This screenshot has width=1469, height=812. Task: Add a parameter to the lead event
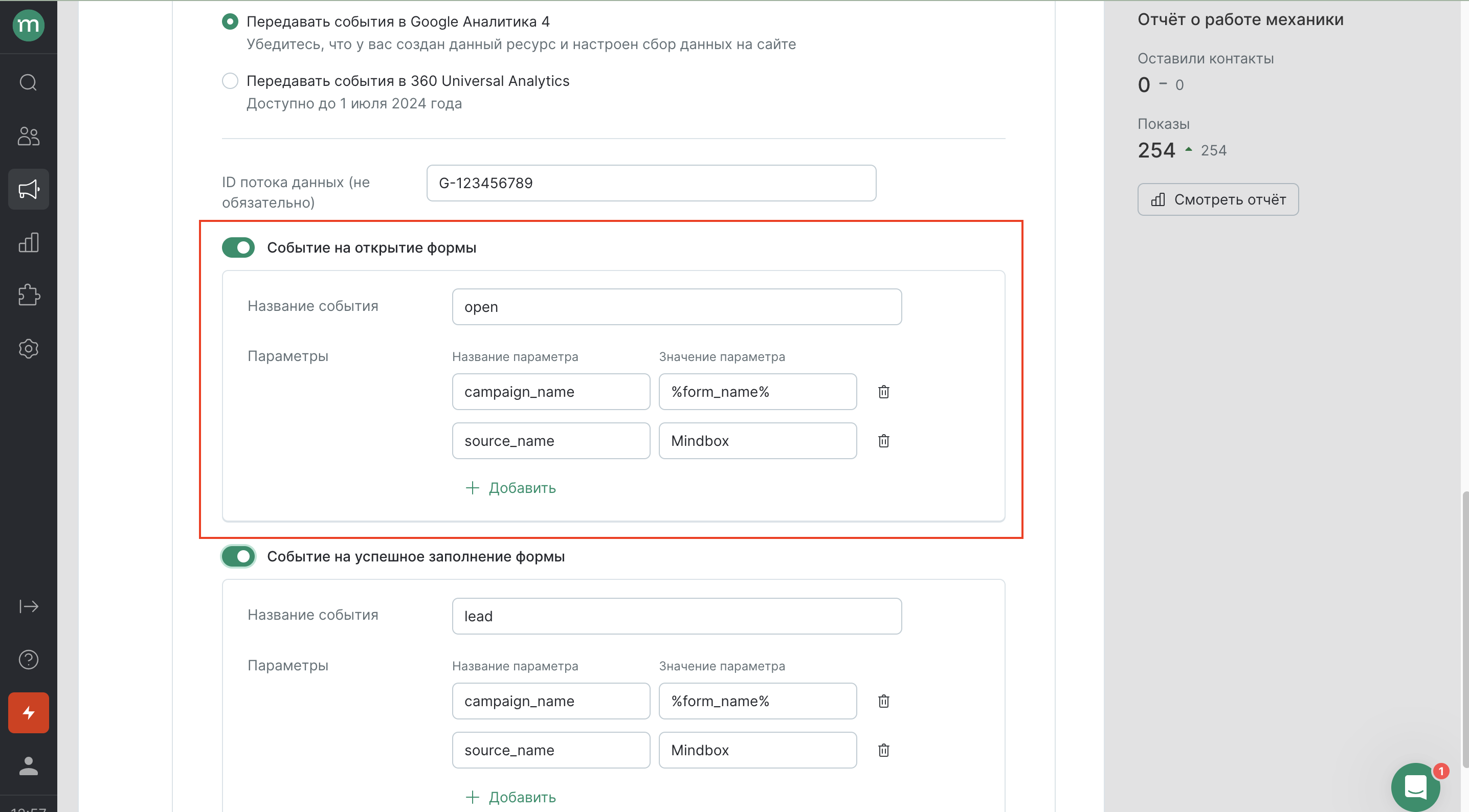coord(510,797)
